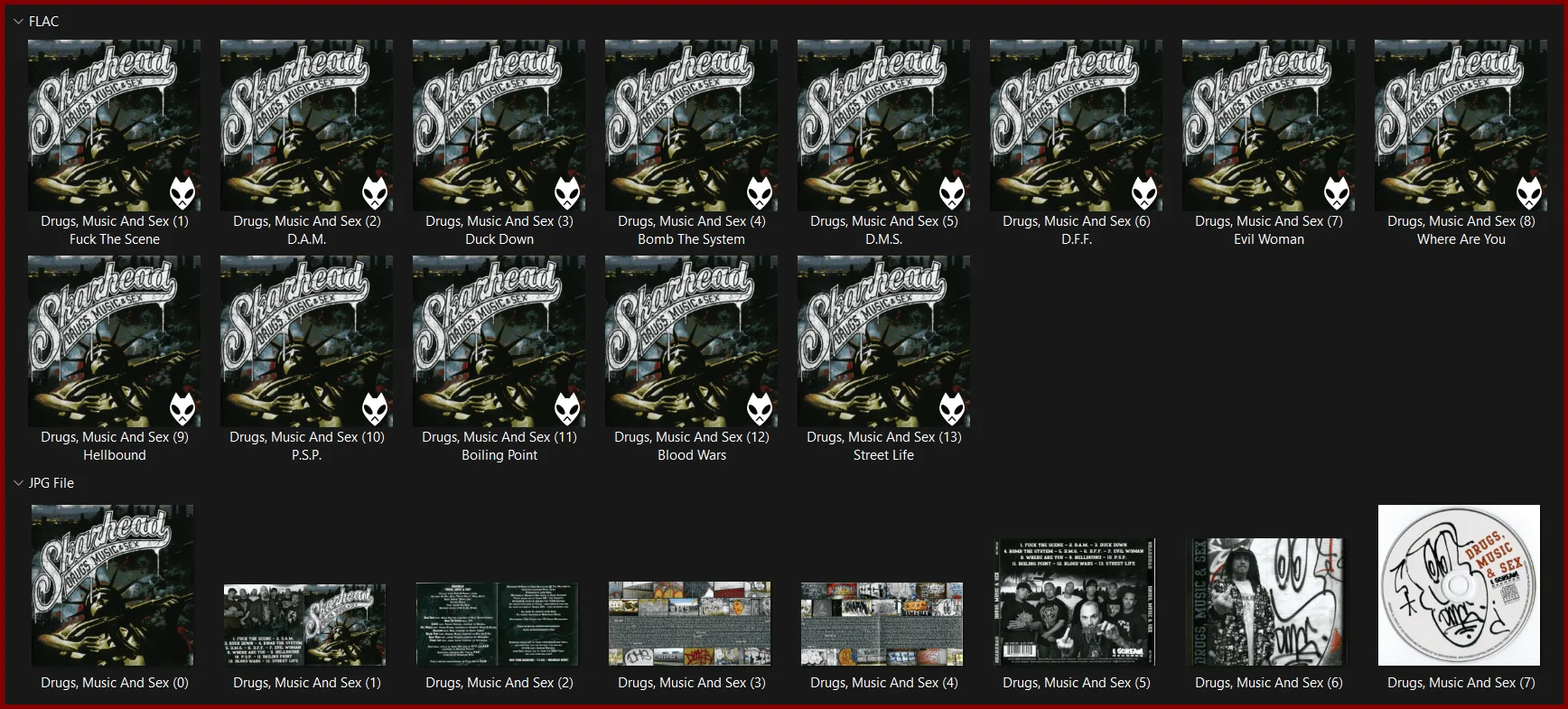Select FLAC track Street Life album art
The width and height of the screenshot is (1568, 709).
[x=884, y=341]
